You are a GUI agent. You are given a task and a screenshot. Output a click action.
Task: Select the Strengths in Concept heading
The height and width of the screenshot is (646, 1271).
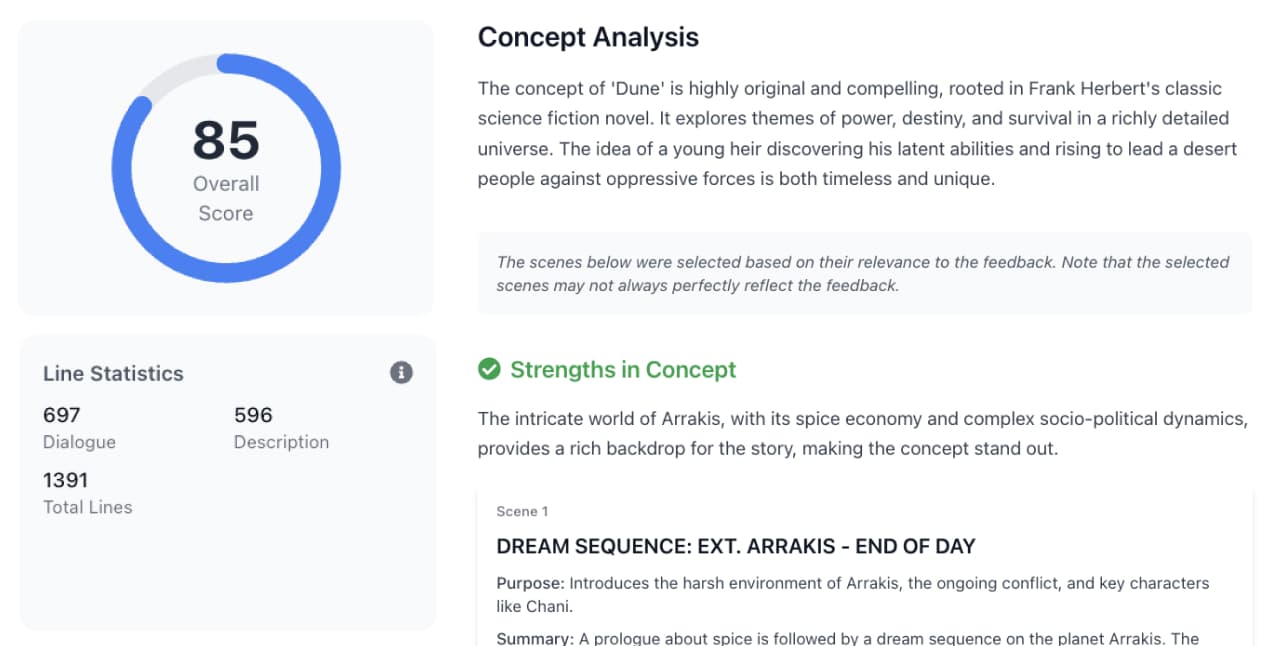pos(623,370)
